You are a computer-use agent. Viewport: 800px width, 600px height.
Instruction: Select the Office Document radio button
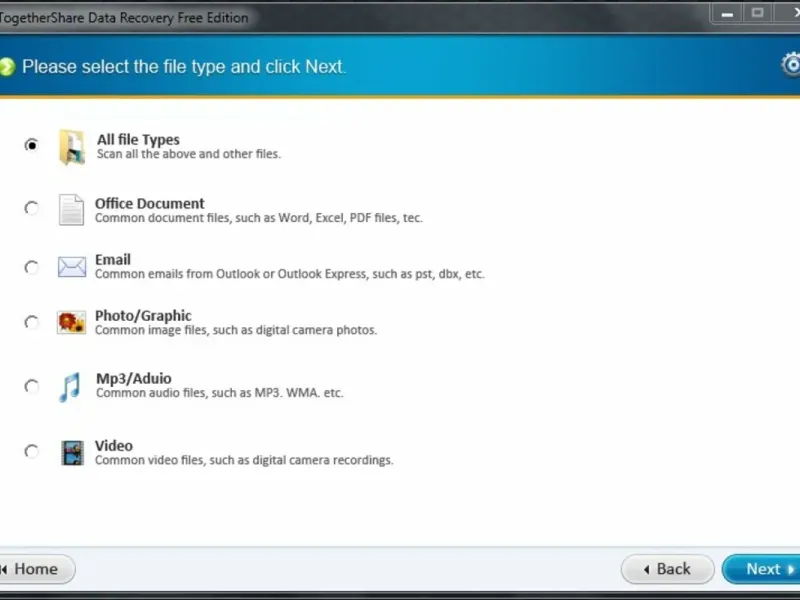31,208
